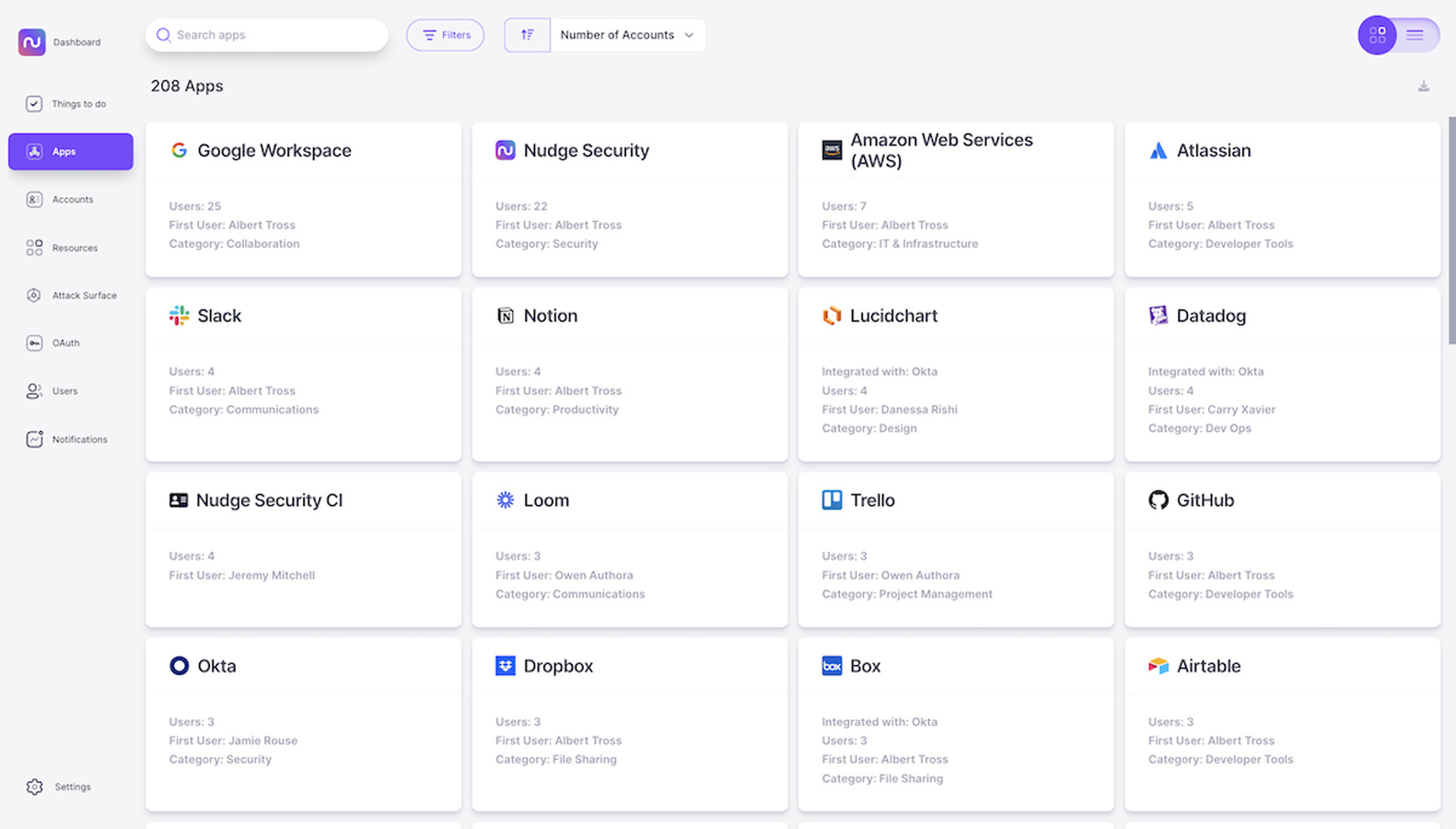Click "Category: IT & Infrastructure" text
Viewport: 1456px width, 829px height.
pos(900,244)
